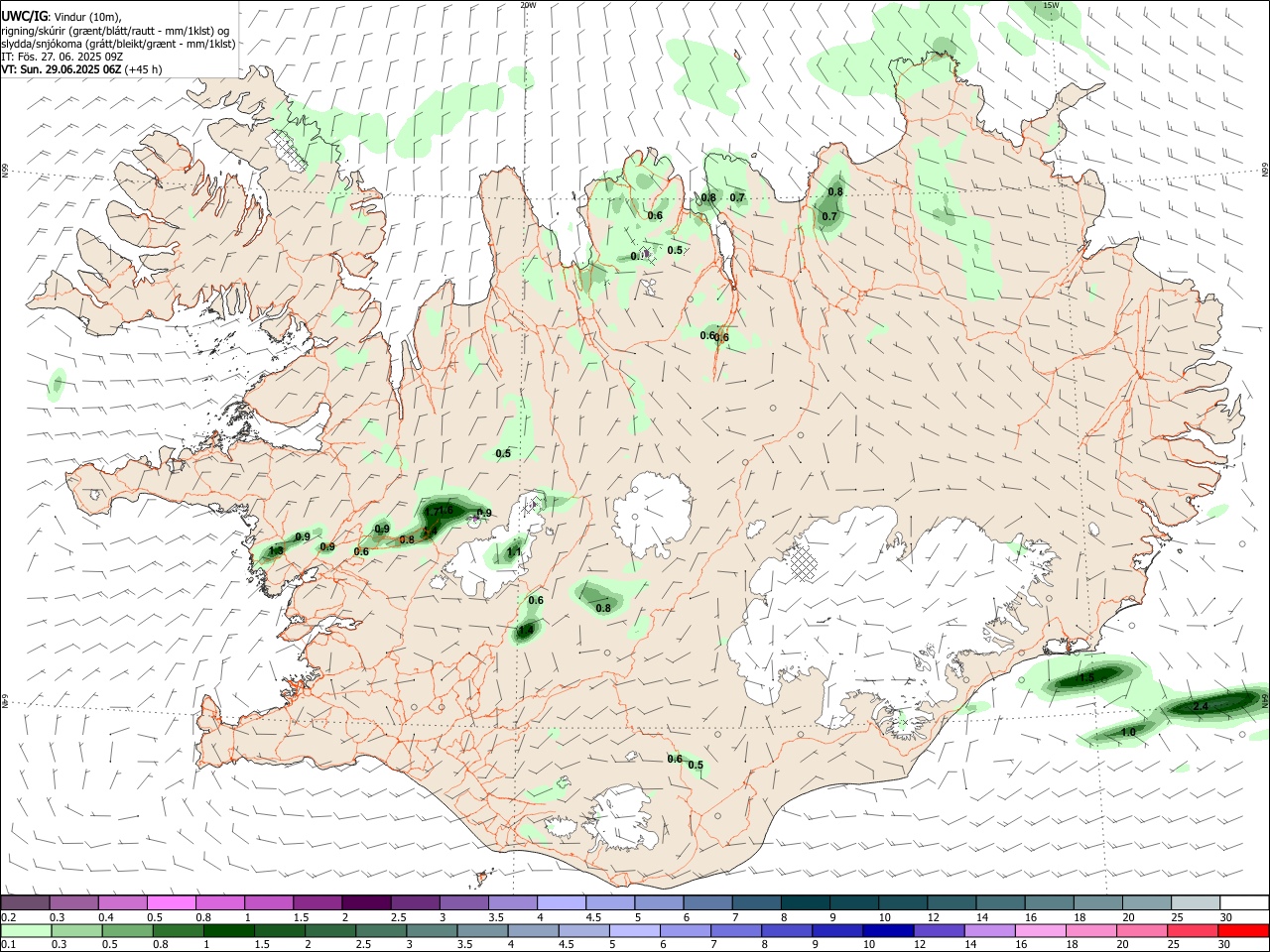Click the lavender 4 swatch in top snow legend
Viewport: 1270px width, 952px height.
(x=562, y=902)
